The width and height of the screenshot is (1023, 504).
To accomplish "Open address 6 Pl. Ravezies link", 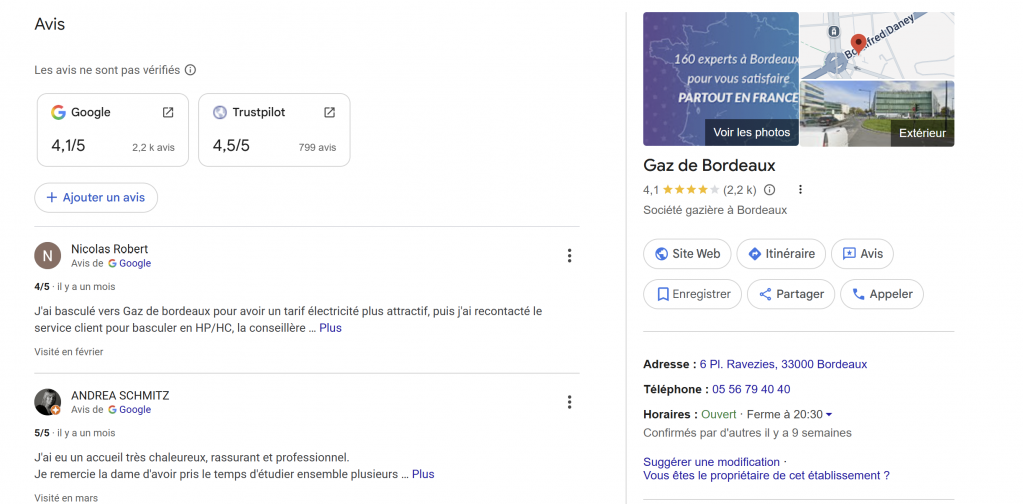I will [784, 364].
